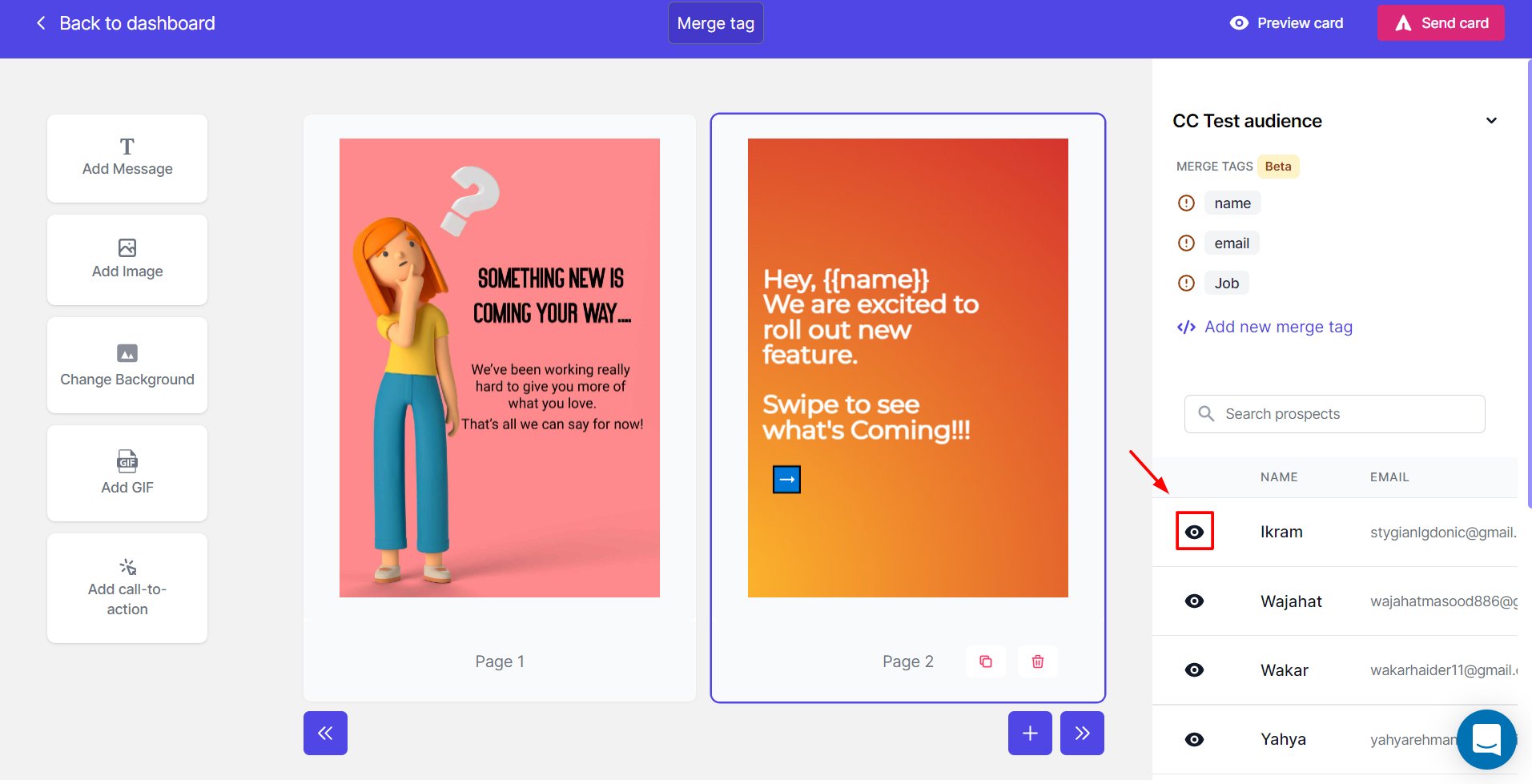Screen dimensions: 1532x784
Task: Toggle preview eye for Wakar
Action: click(x=1194, y=670)
